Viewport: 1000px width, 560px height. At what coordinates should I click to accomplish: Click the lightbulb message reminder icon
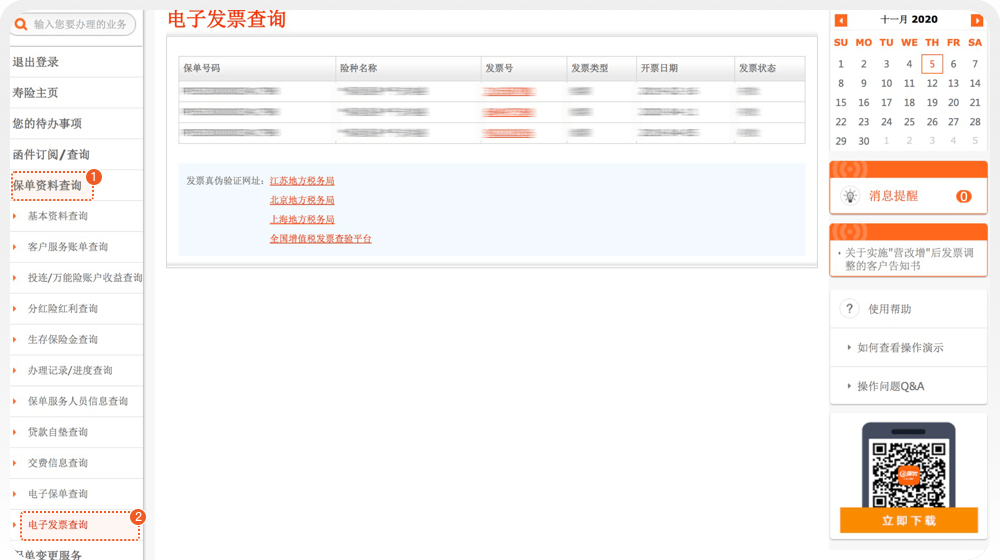click(850, 196)
